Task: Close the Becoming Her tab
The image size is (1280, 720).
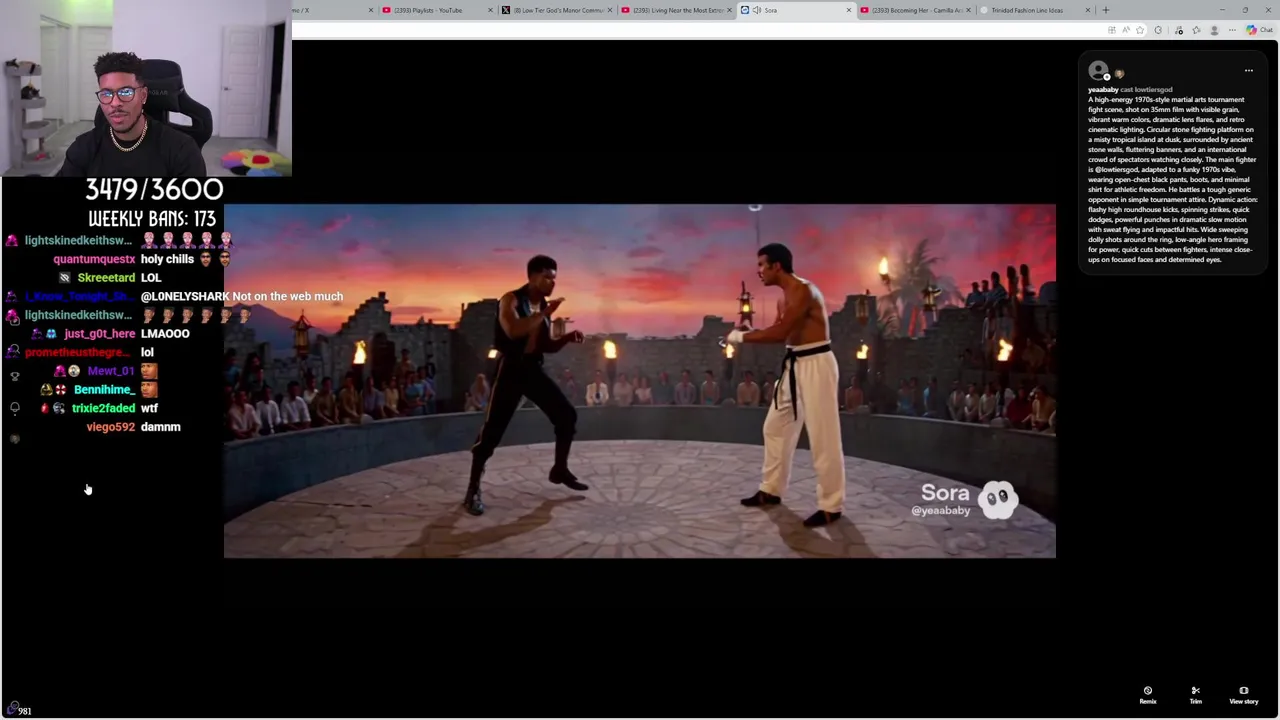Action: coord(968,10)
